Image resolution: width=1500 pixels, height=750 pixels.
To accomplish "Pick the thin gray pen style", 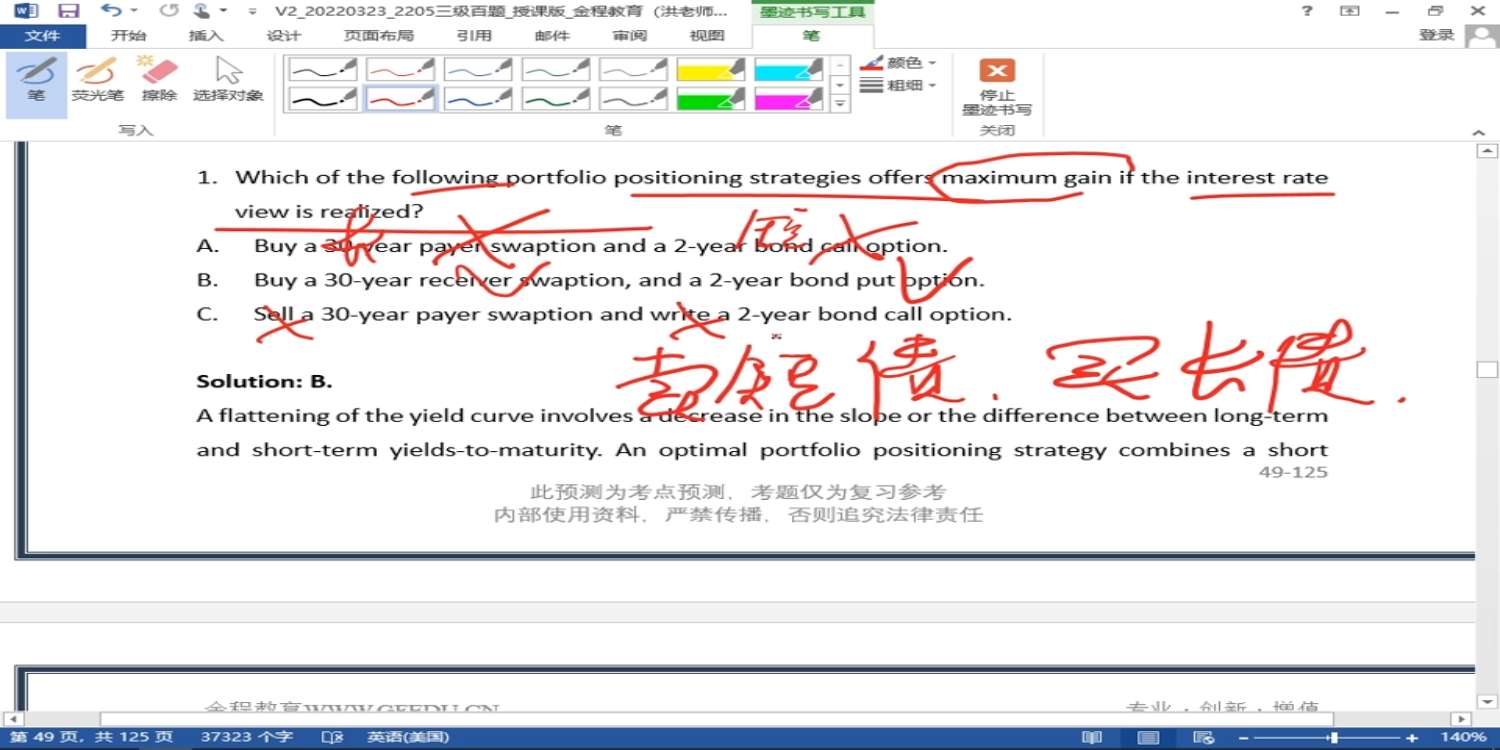I will 634,69.
